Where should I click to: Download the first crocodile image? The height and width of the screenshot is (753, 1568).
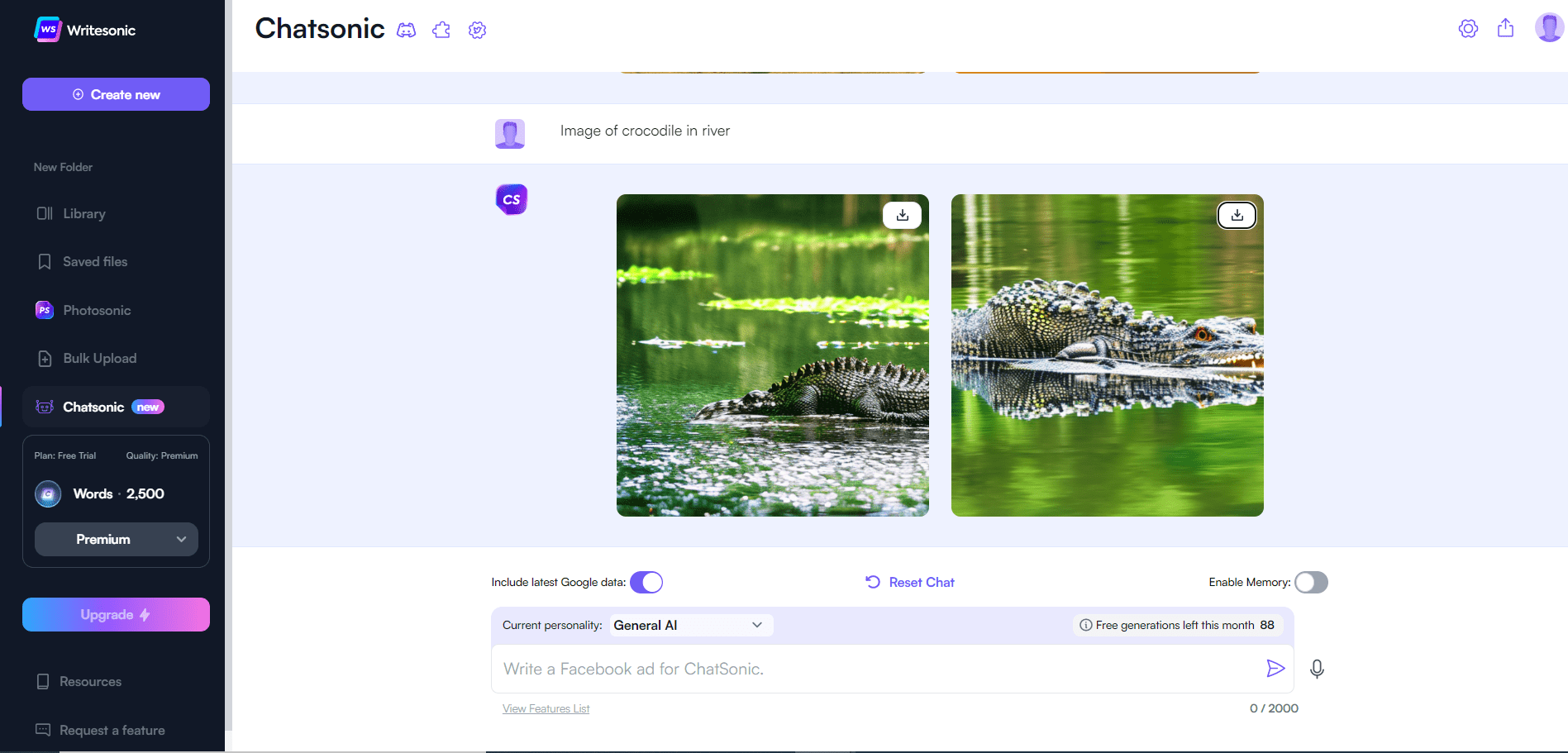903,215
